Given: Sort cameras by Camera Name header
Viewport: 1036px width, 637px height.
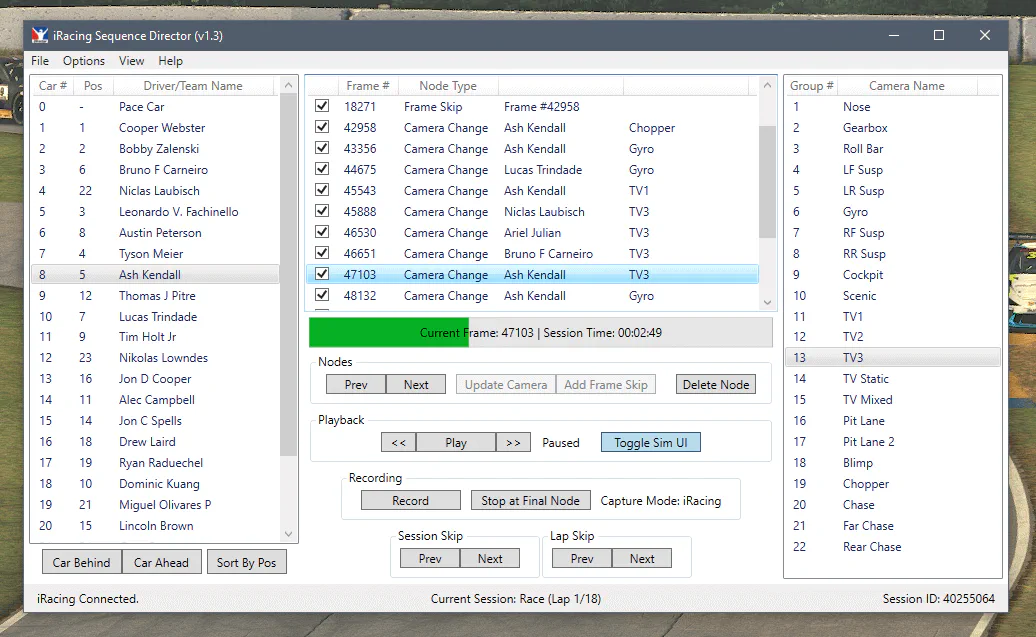Looking at the screenshot, I should [906, 86].
